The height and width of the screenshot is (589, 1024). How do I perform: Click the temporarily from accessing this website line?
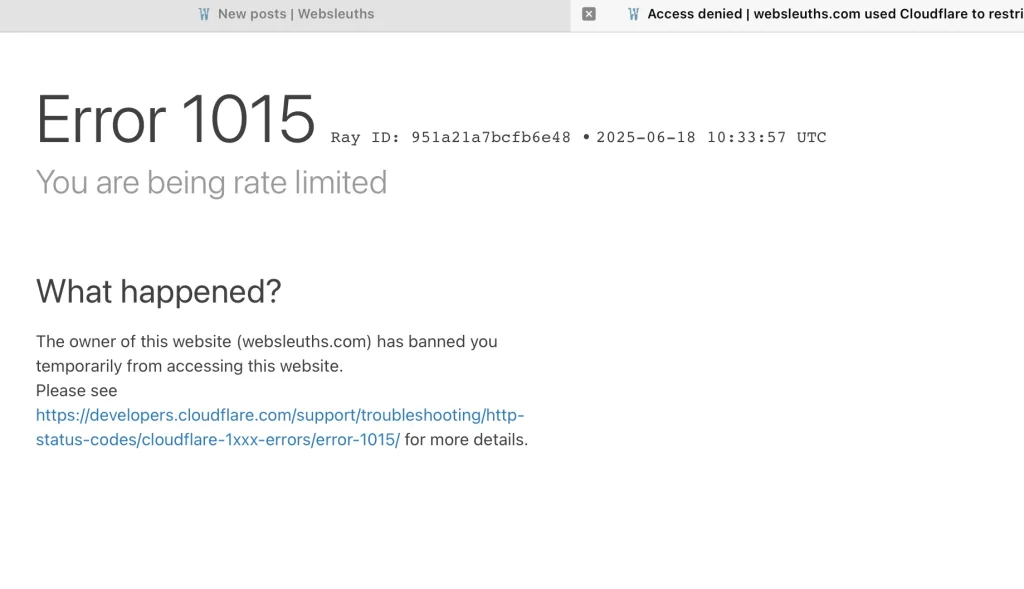click(189, 366)
